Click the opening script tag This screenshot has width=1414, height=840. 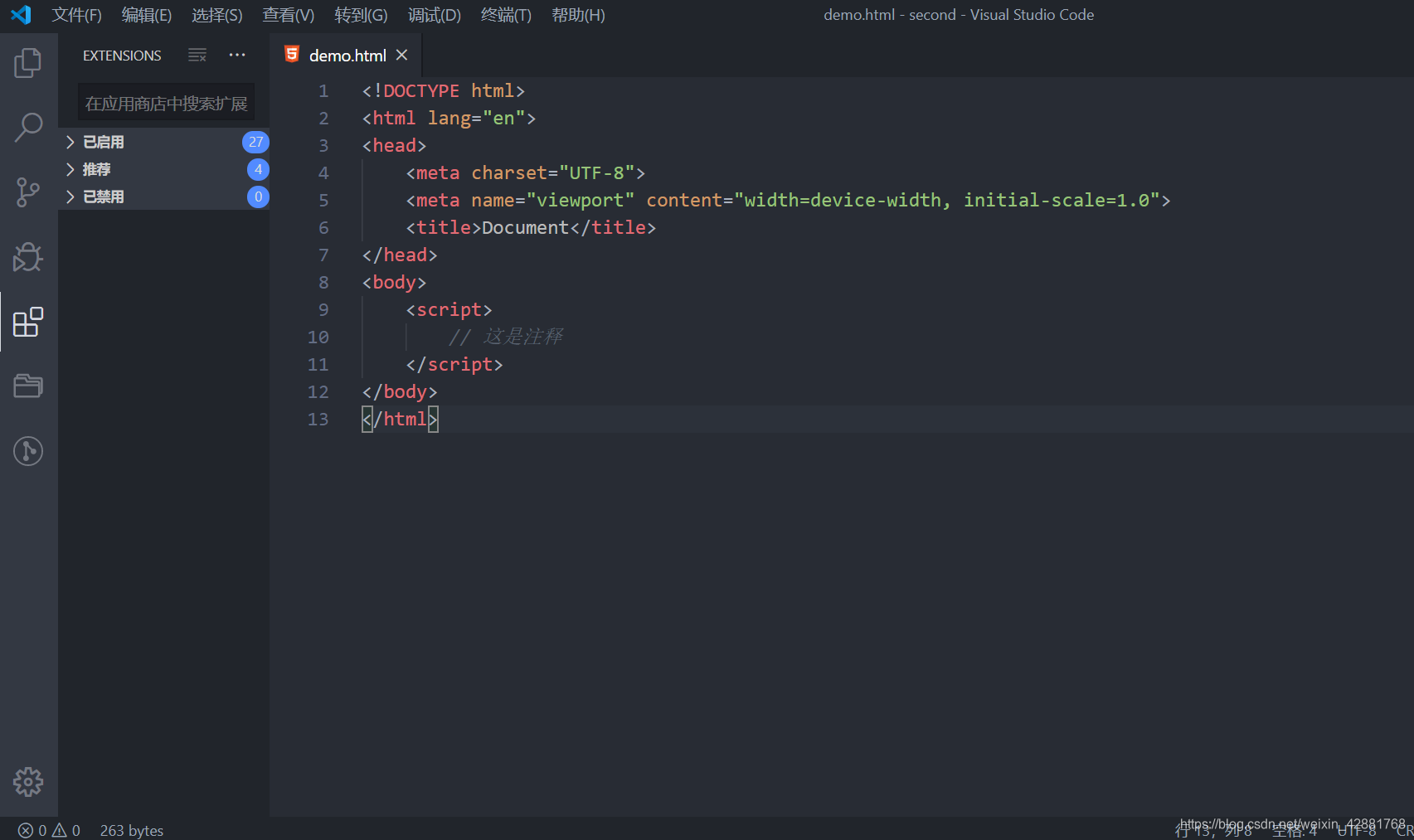tap(449, 310)
